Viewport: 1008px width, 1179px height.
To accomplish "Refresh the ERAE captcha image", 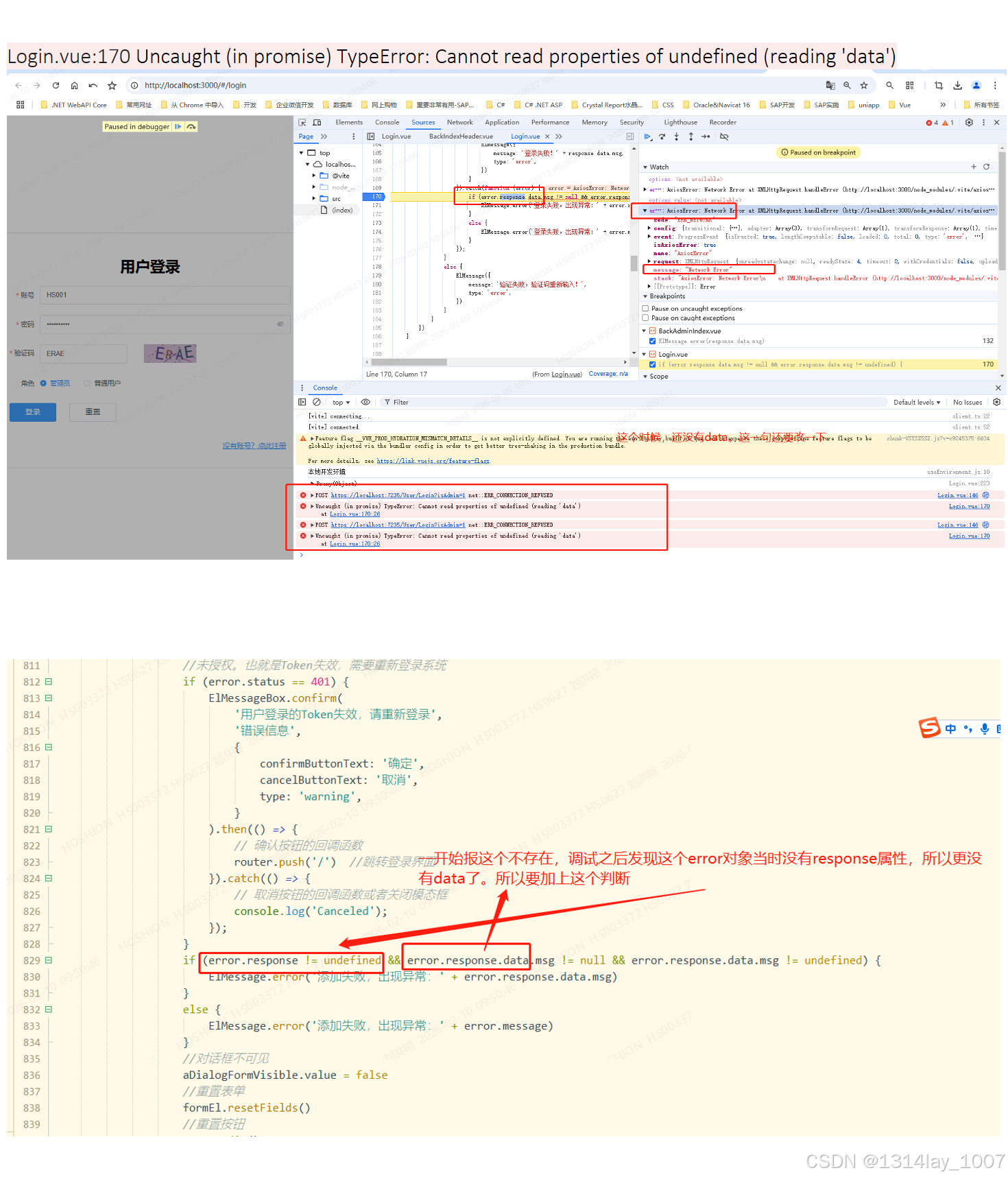I will pos(170,354).
